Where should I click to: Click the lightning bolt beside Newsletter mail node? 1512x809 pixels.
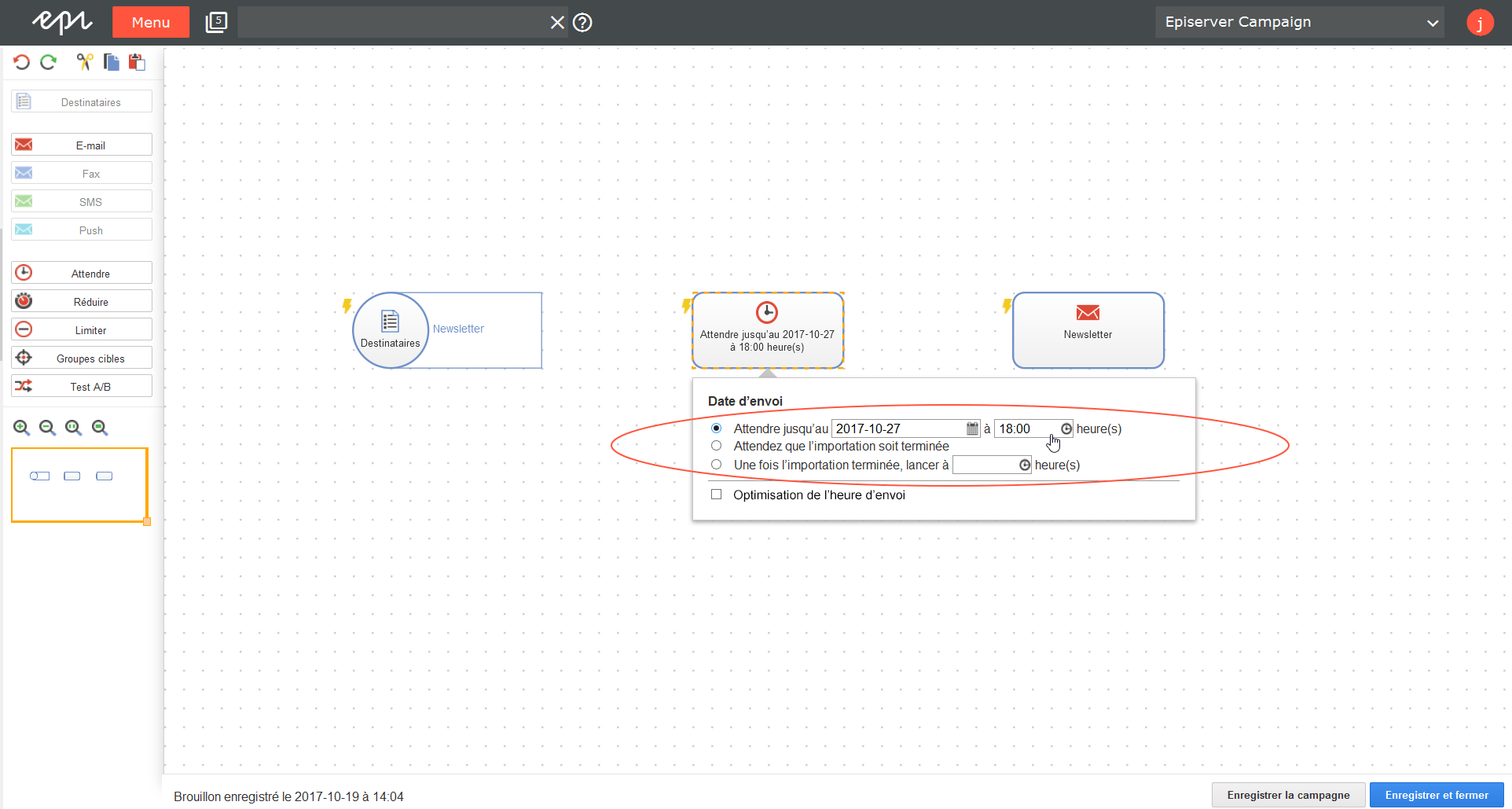tap(1007, 306)
